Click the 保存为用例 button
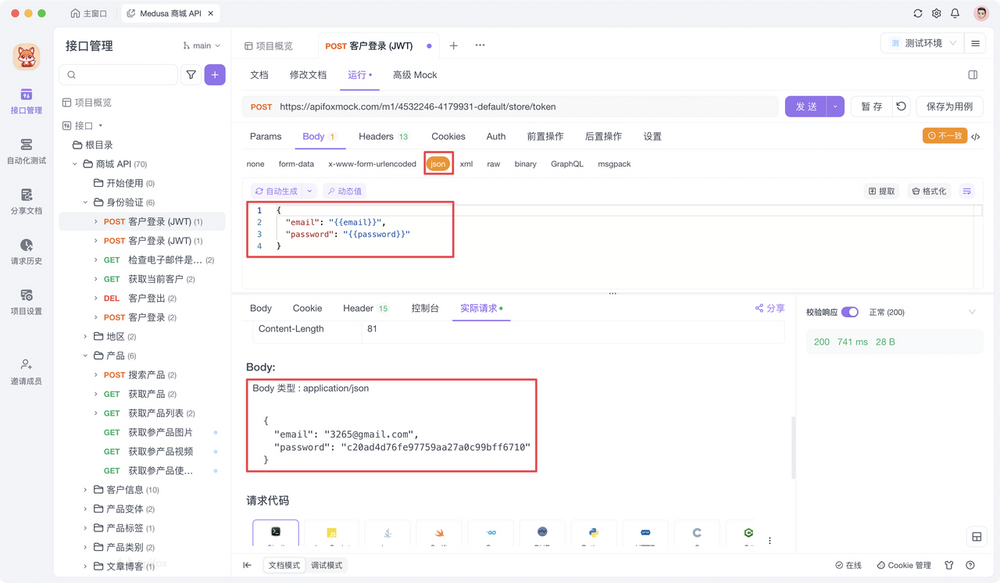Screen dimensions: 1000x583 pos(949,107)
